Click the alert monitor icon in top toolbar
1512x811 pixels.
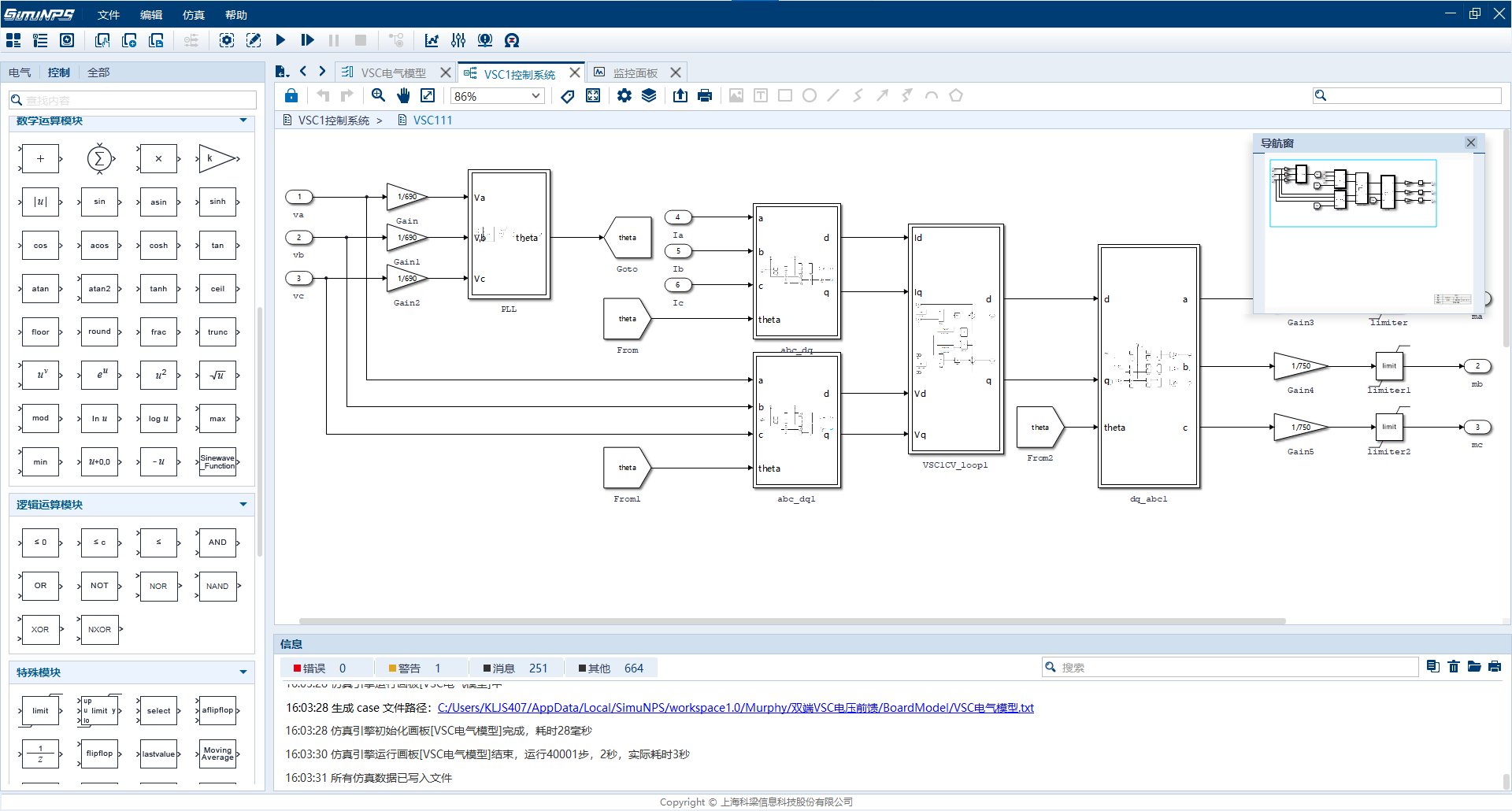coord(485,40)
